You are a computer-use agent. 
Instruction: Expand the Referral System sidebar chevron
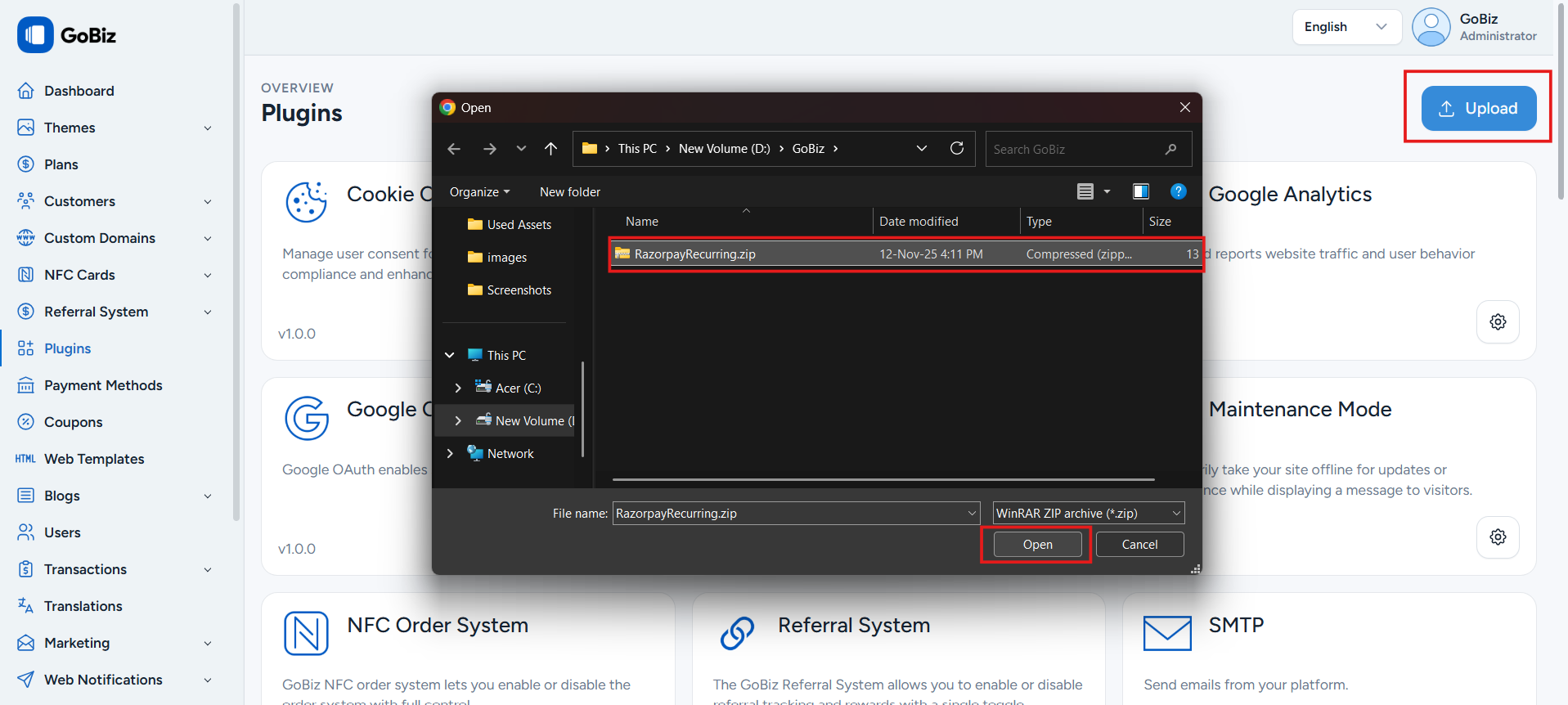pyautogui.click(x=208, y=312)
